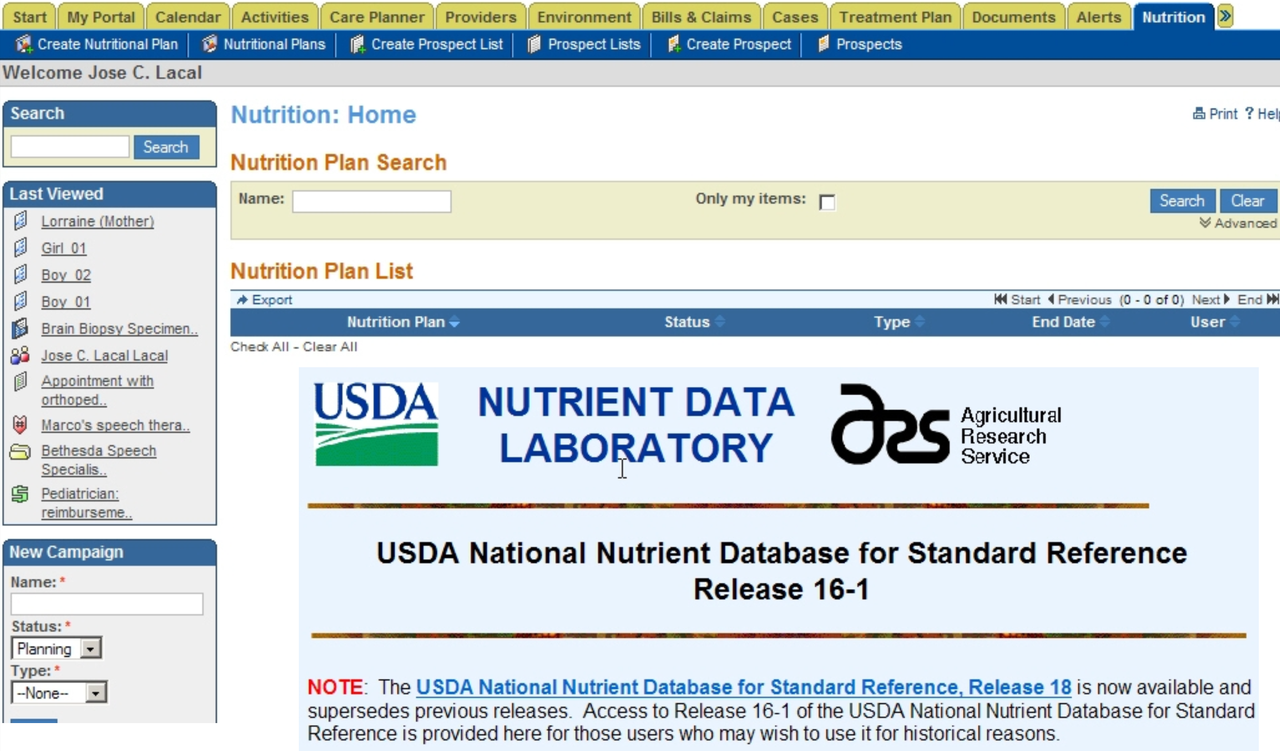Click the Help question mark icon
This screenshot has width=1280, height=751.
[x=1248, y=113]
